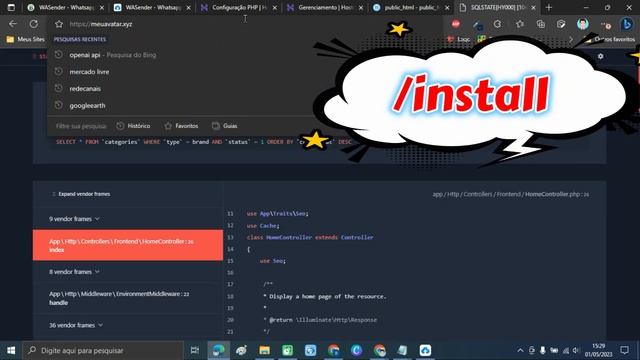Show more bookmarks bar overflow chevron
Screen dimensions: 640x360
tap(571, 39)
